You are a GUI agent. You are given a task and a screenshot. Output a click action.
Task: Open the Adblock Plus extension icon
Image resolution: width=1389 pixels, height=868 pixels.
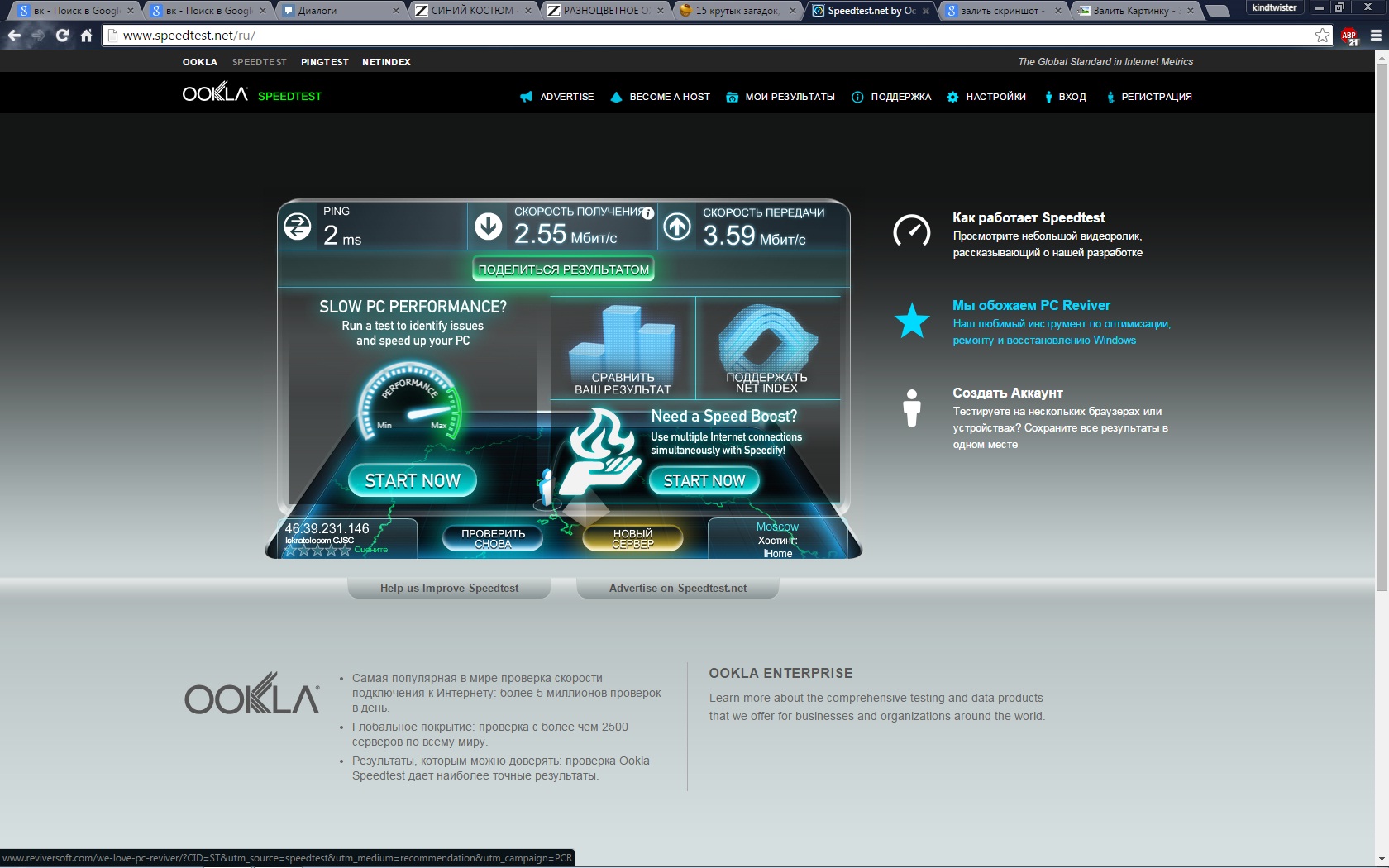click(x=1349, y=36)
